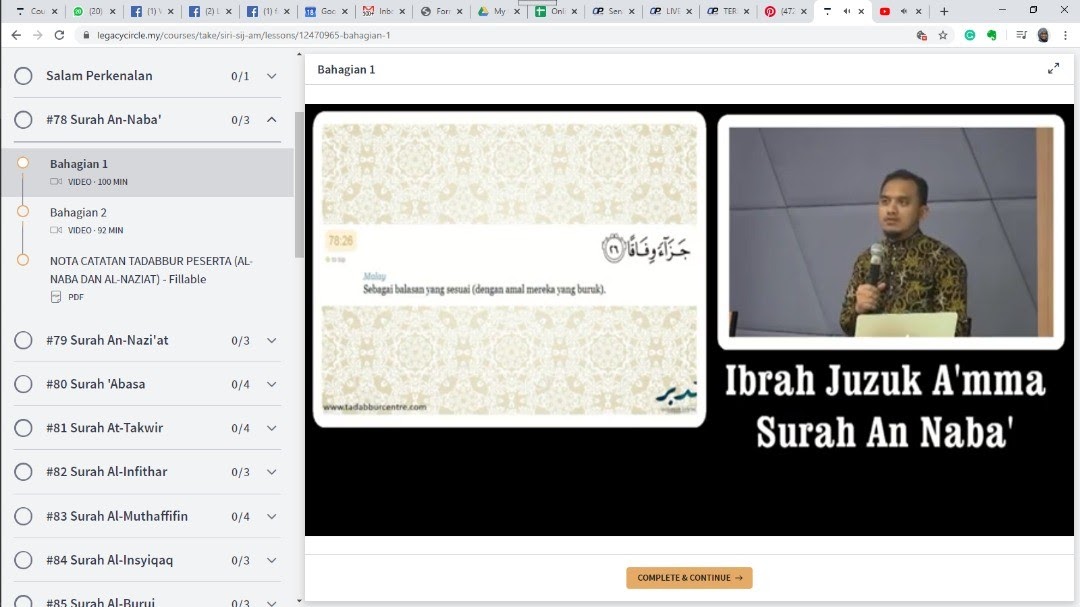View site security lock info

(86, 35)
